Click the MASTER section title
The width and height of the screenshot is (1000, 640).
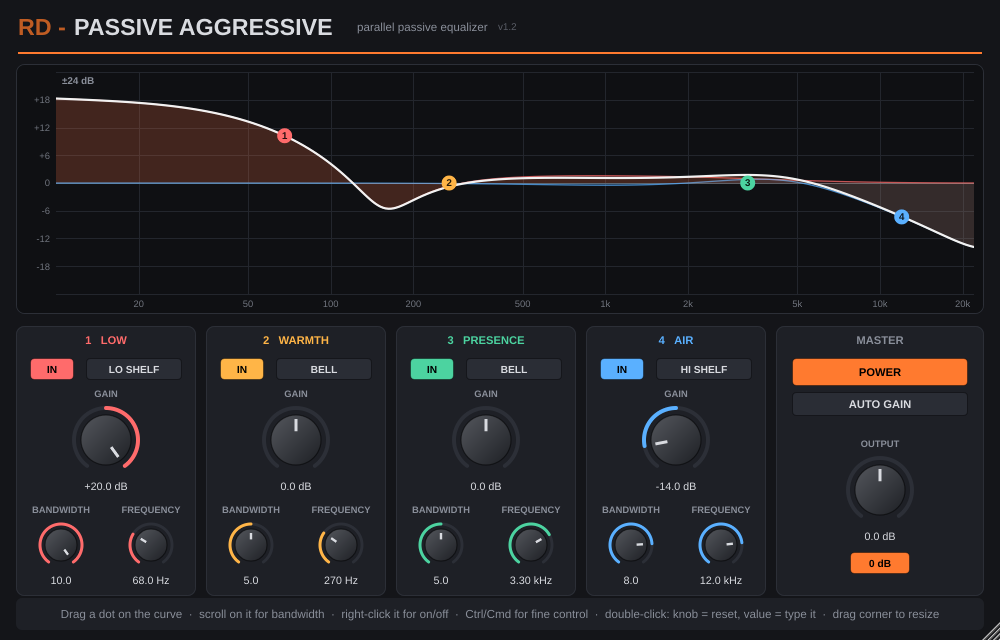click(879, 340)
